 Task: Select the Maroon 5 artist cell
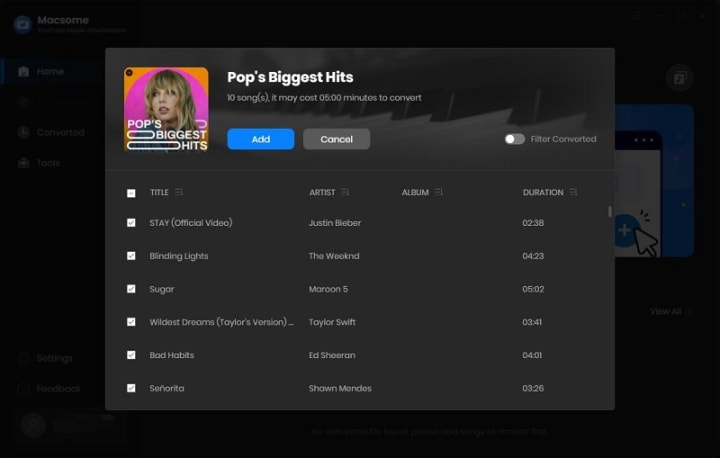pyautogui.click(x=328, y=289)
